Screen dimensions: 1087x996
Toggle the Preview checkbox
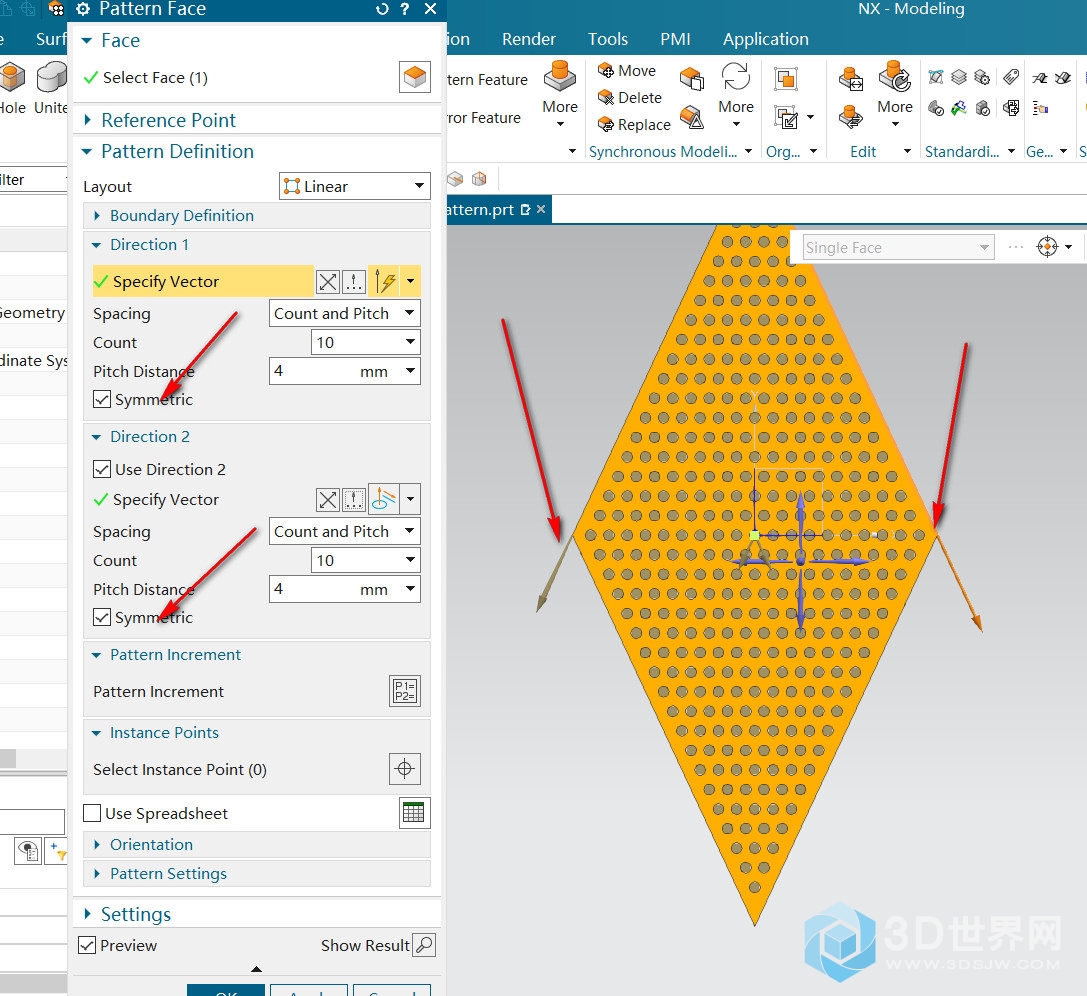(x=87, y=945)
